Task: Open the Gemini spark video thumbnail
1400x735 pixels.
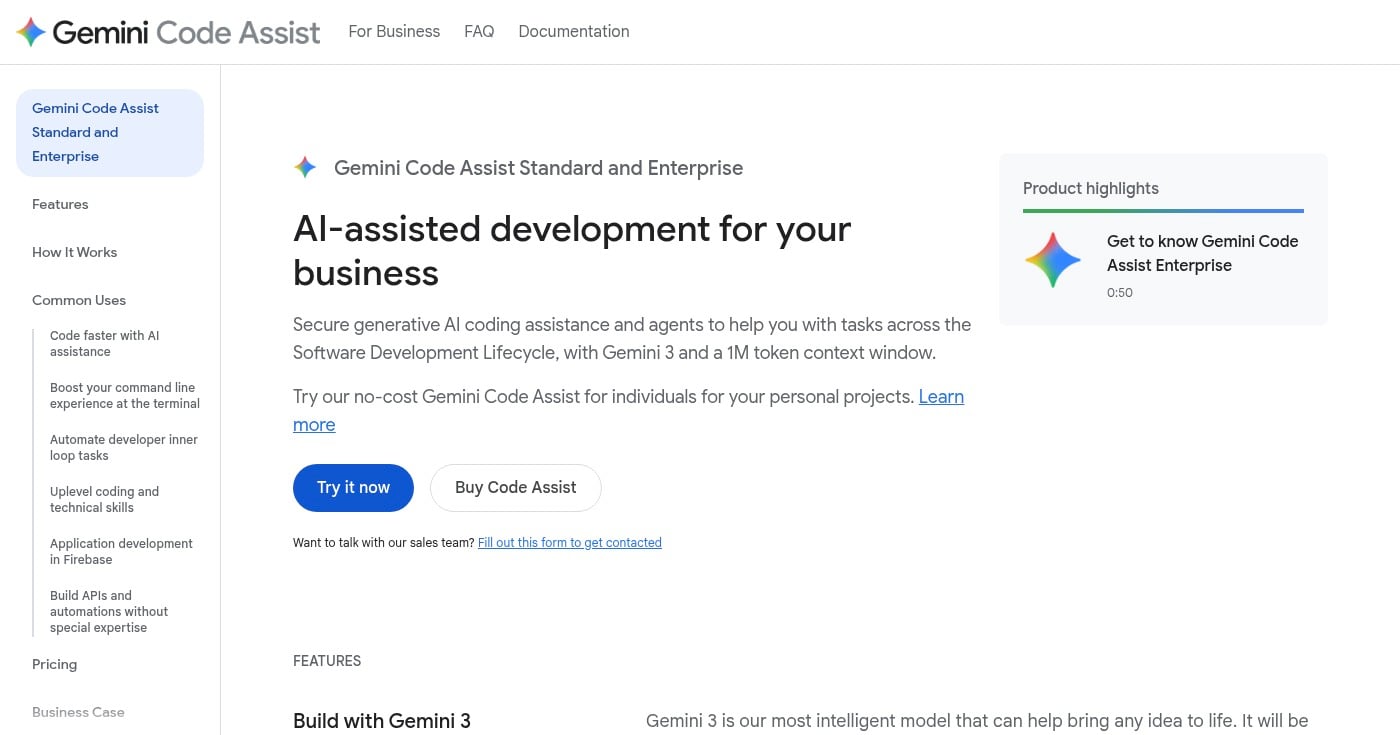Action: click(x=1053, y=260)
